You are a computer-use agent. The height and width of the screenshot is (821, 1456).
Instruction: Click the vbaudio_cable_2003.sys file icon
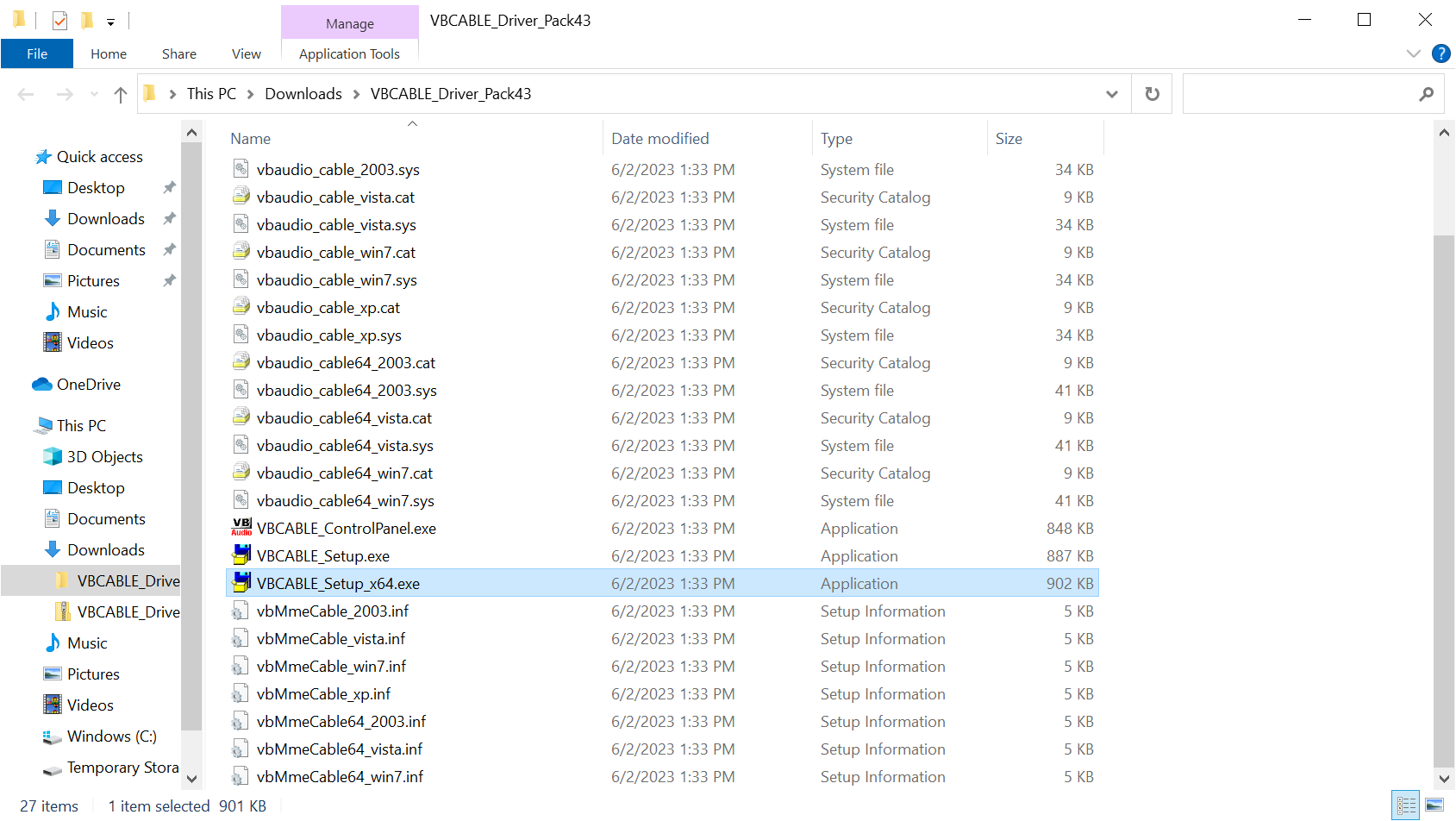click(241, 169)
